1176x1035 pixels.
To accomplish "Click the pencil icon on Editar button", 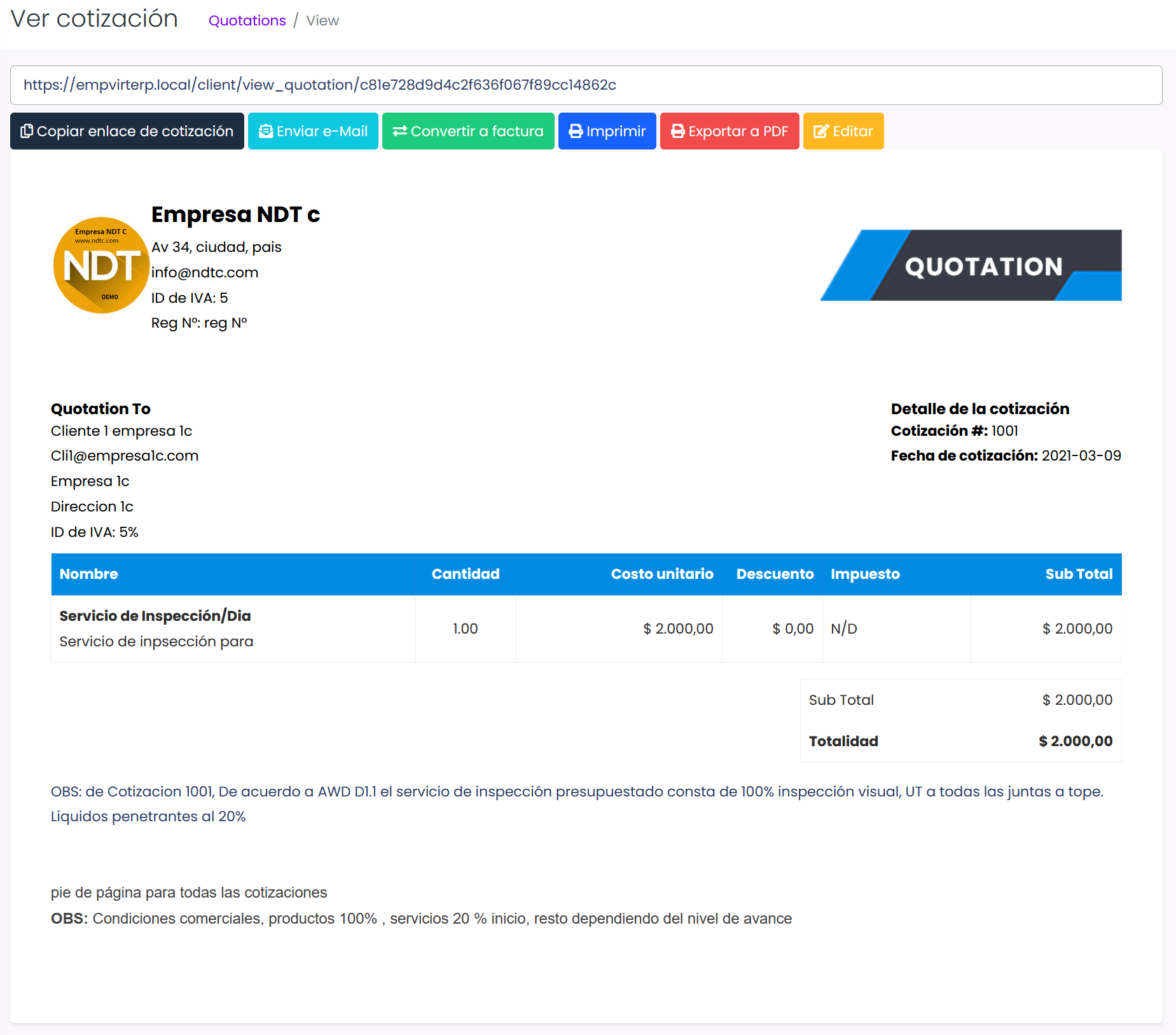I will [821, 131].
